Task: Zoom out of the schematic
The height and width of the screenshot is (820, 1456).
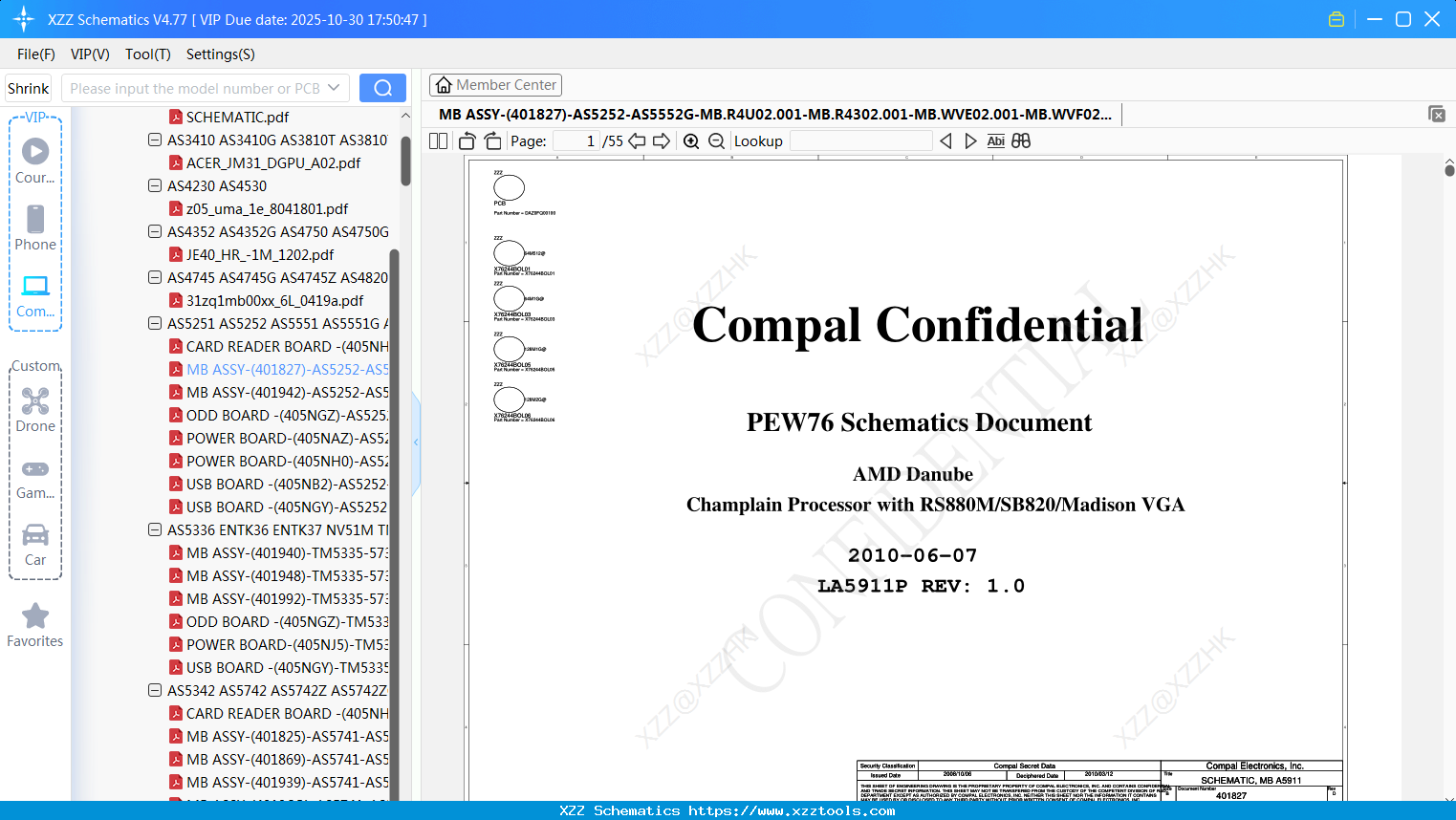Action: point(716,141)
